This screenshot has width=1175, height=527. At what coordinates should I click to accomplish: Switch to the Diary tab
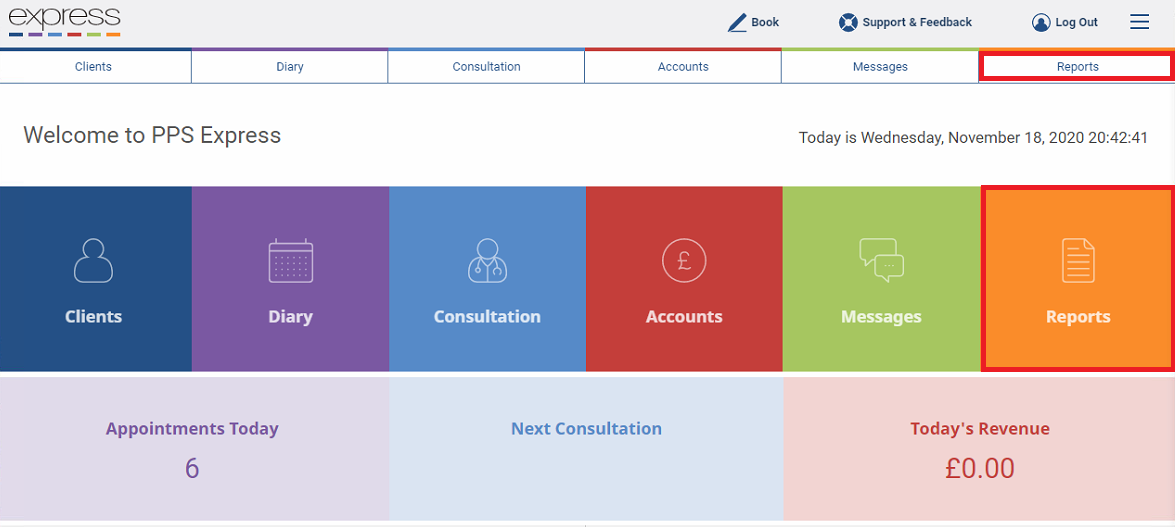[x=290, y=67]
